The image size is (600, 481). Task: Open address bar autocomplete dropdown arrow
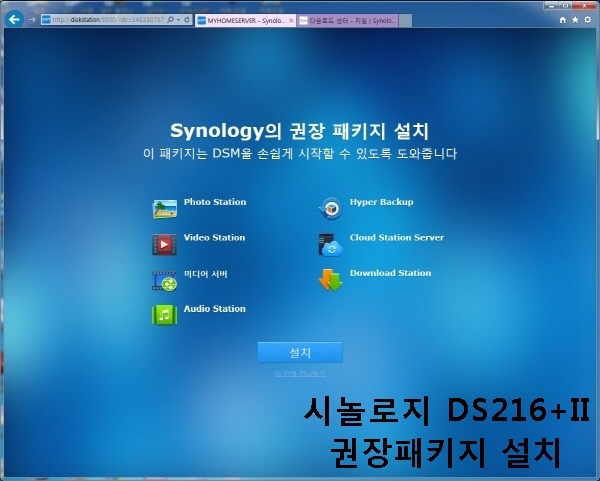point(178,20)
